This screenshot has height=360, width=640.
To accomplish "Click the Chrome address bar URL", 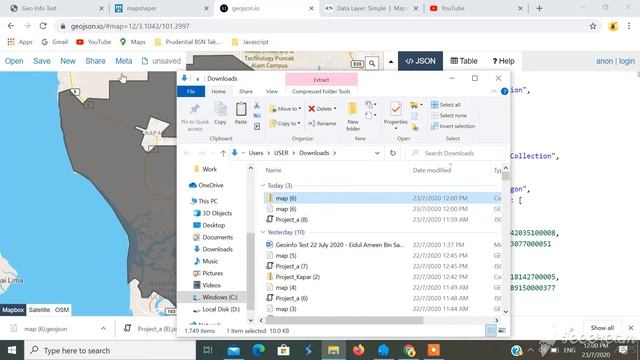I will [x=130, y=26].
